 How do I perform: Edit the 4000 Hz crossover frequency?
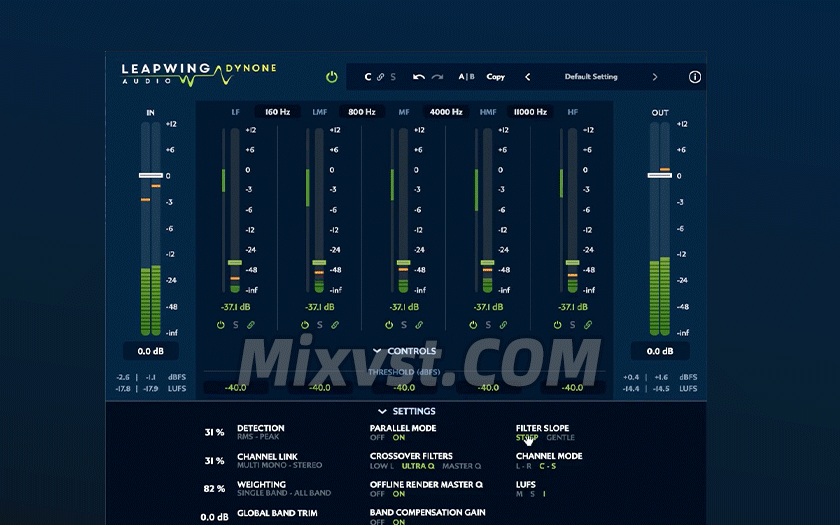446,112
